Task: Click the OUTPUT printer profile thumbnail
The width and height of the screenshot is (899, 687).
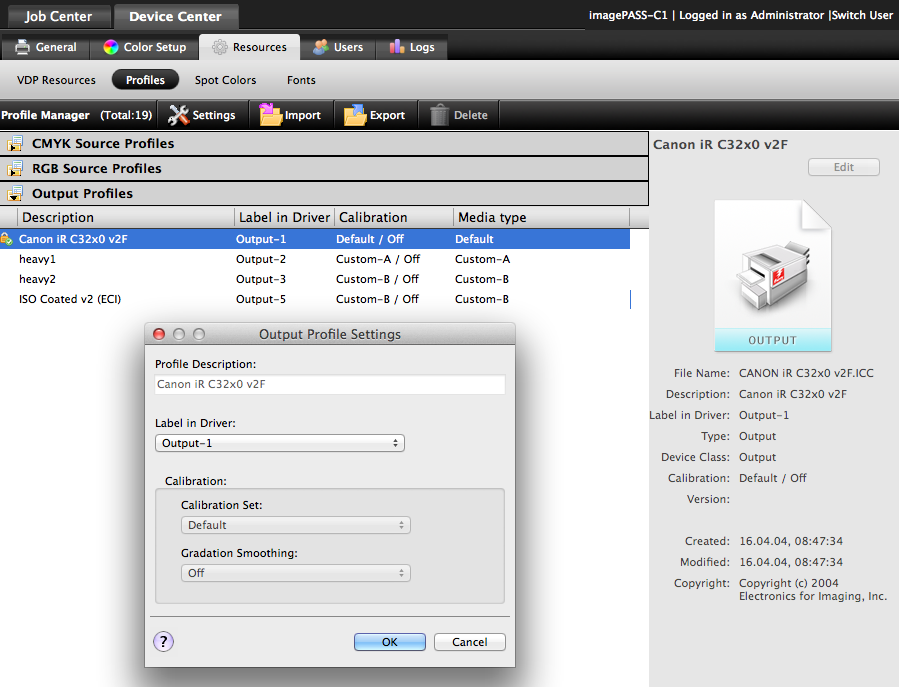Action: (772, 275)
